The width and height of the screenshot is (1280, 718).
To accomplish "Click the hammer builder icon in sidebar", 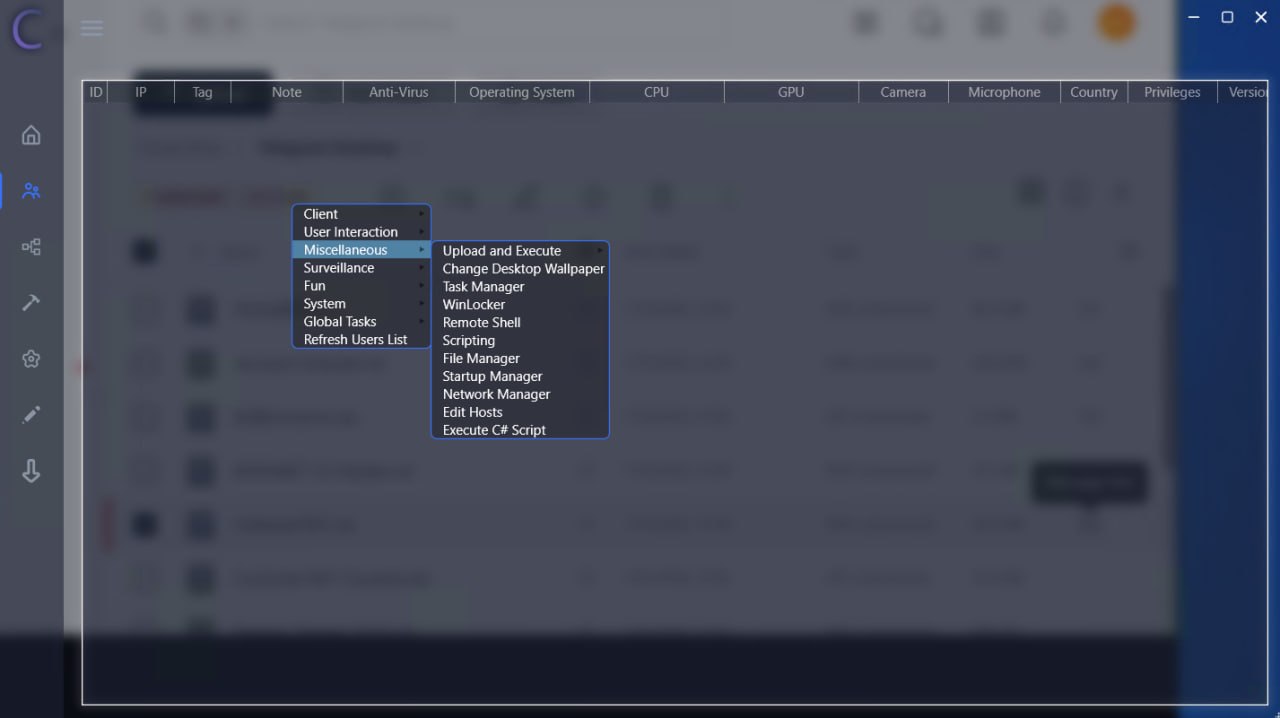I will click(x=31, y=302).
